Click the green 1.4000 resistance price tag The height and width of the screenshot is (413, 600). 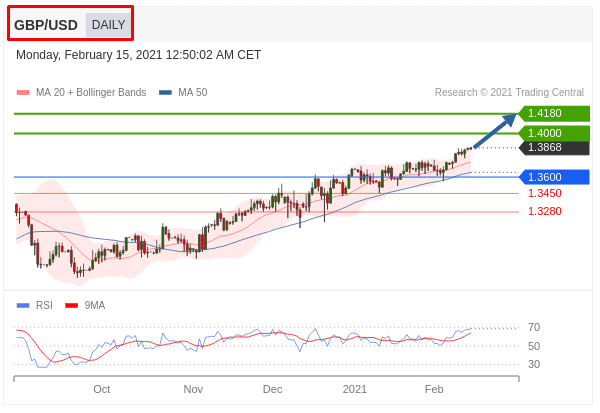(x=553, y=133)
